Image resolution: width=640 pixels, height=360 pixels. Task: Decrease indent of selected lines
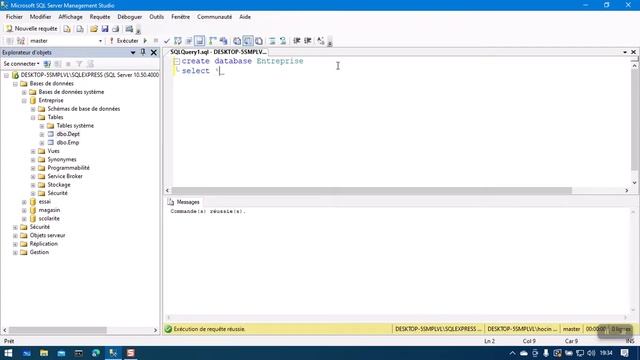point(297,41)
